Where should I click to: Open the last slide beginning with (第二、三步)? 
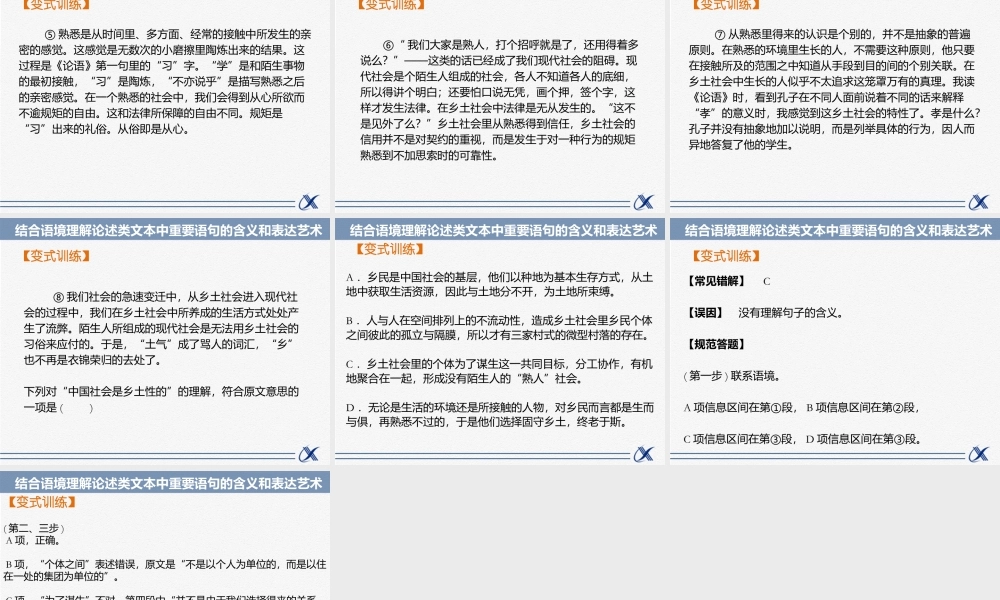tap(165, 536)
